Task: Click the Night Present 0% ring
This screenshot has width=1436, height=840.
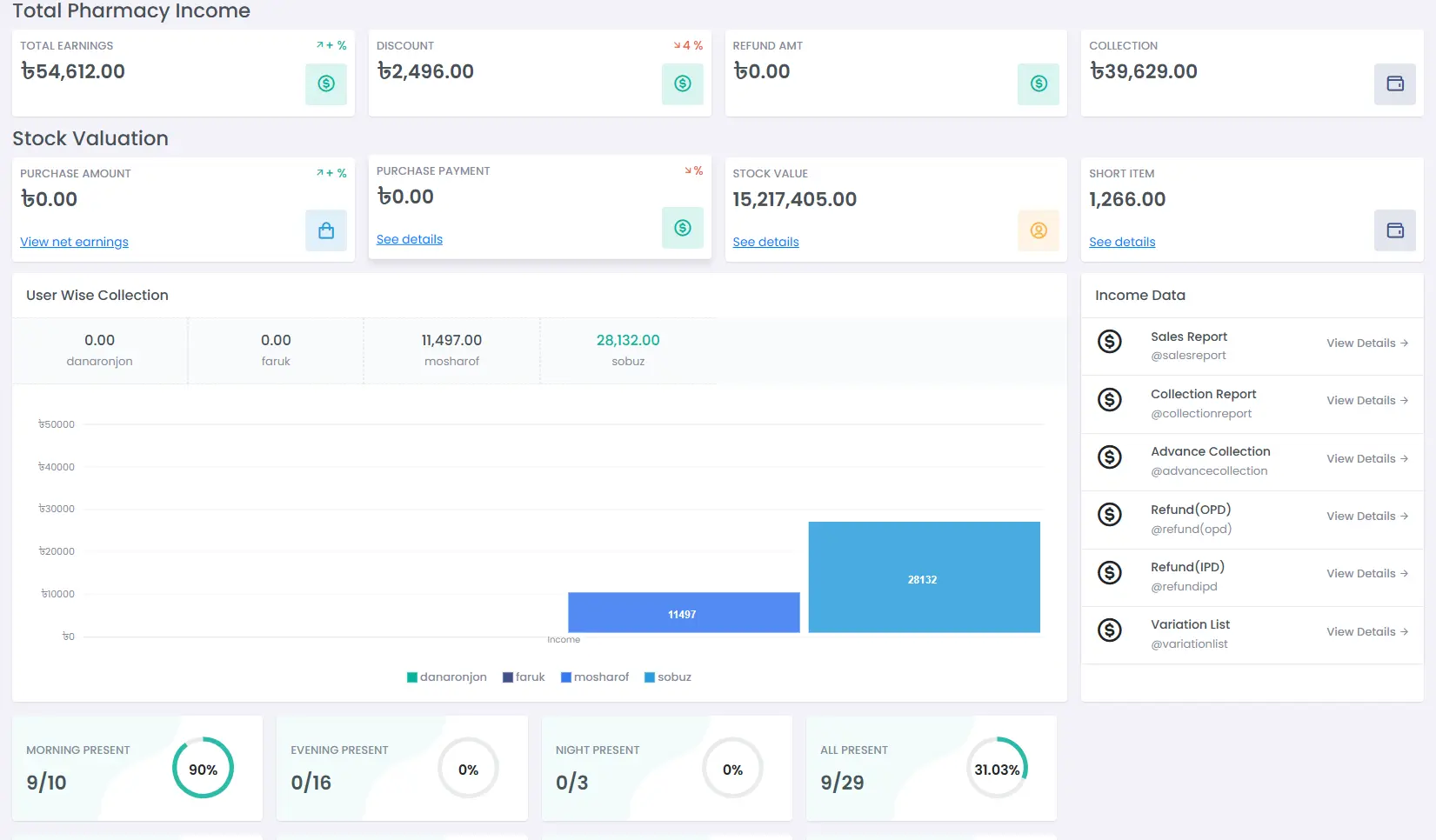Action: coord(732,768)
